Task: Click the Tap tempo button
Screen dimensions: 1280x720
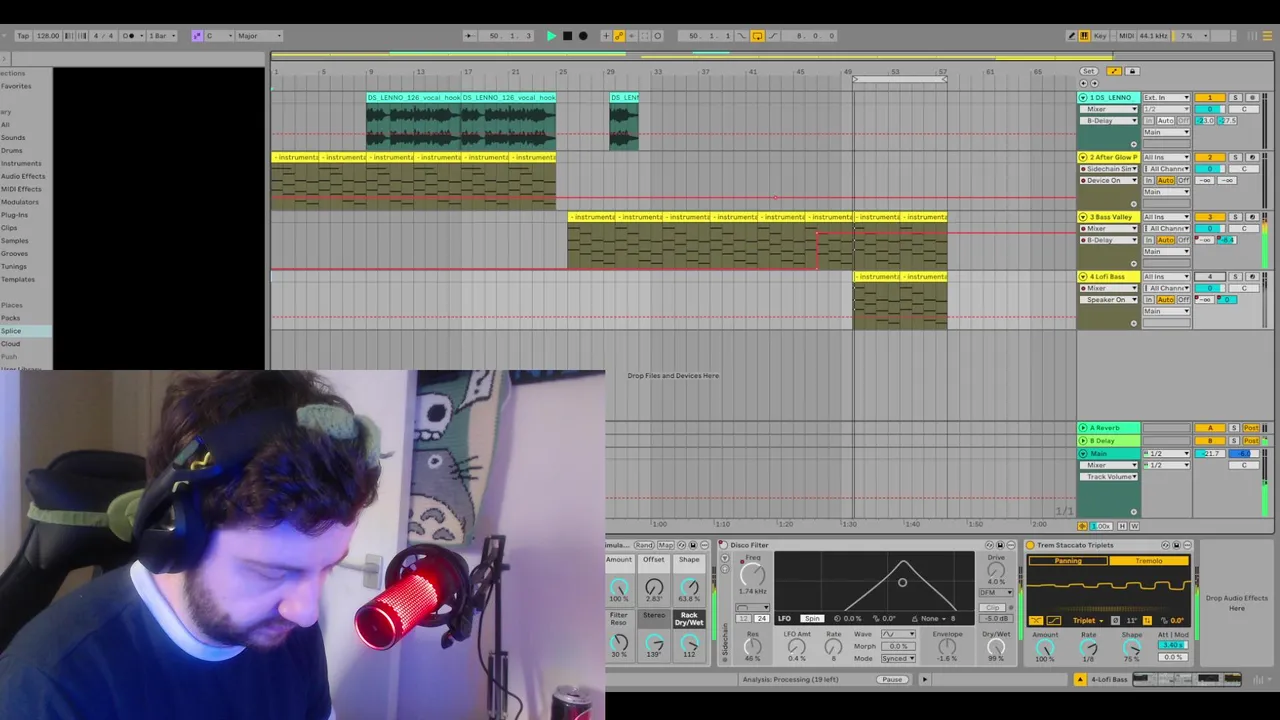Action: (x=23, y=36)
